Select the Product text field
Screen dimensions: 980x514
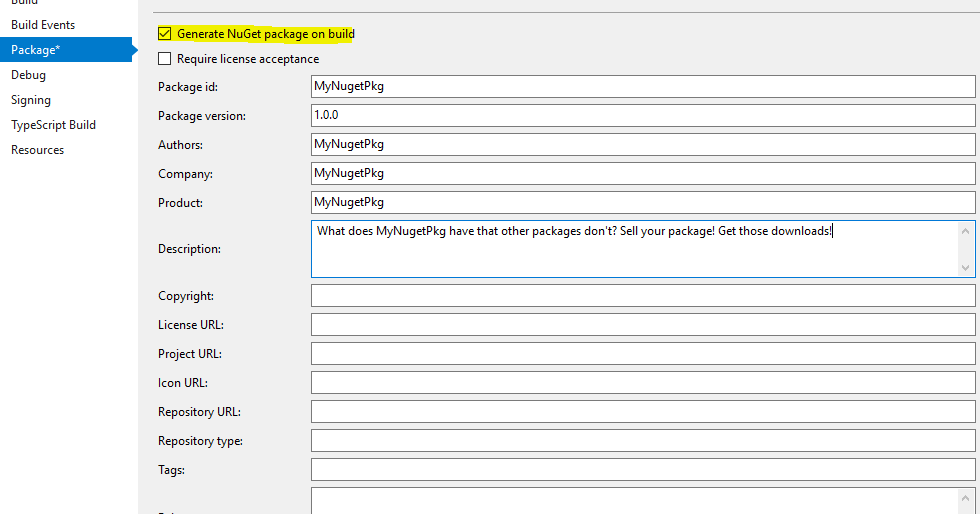coord(643,203)
